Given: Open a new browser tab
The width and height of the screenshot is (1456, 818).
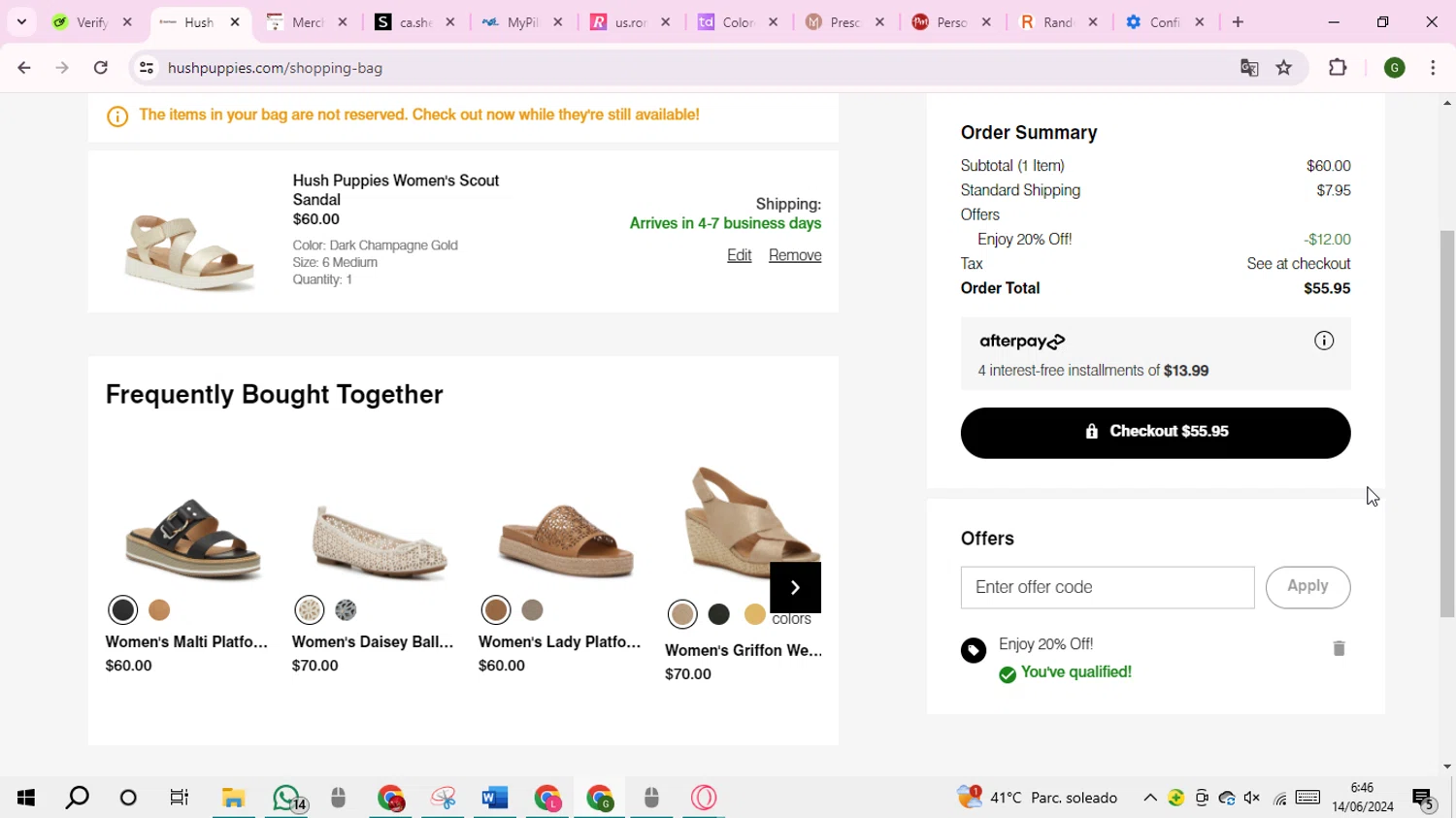Looking at the screenshot, I should (x=1238, y=21).
